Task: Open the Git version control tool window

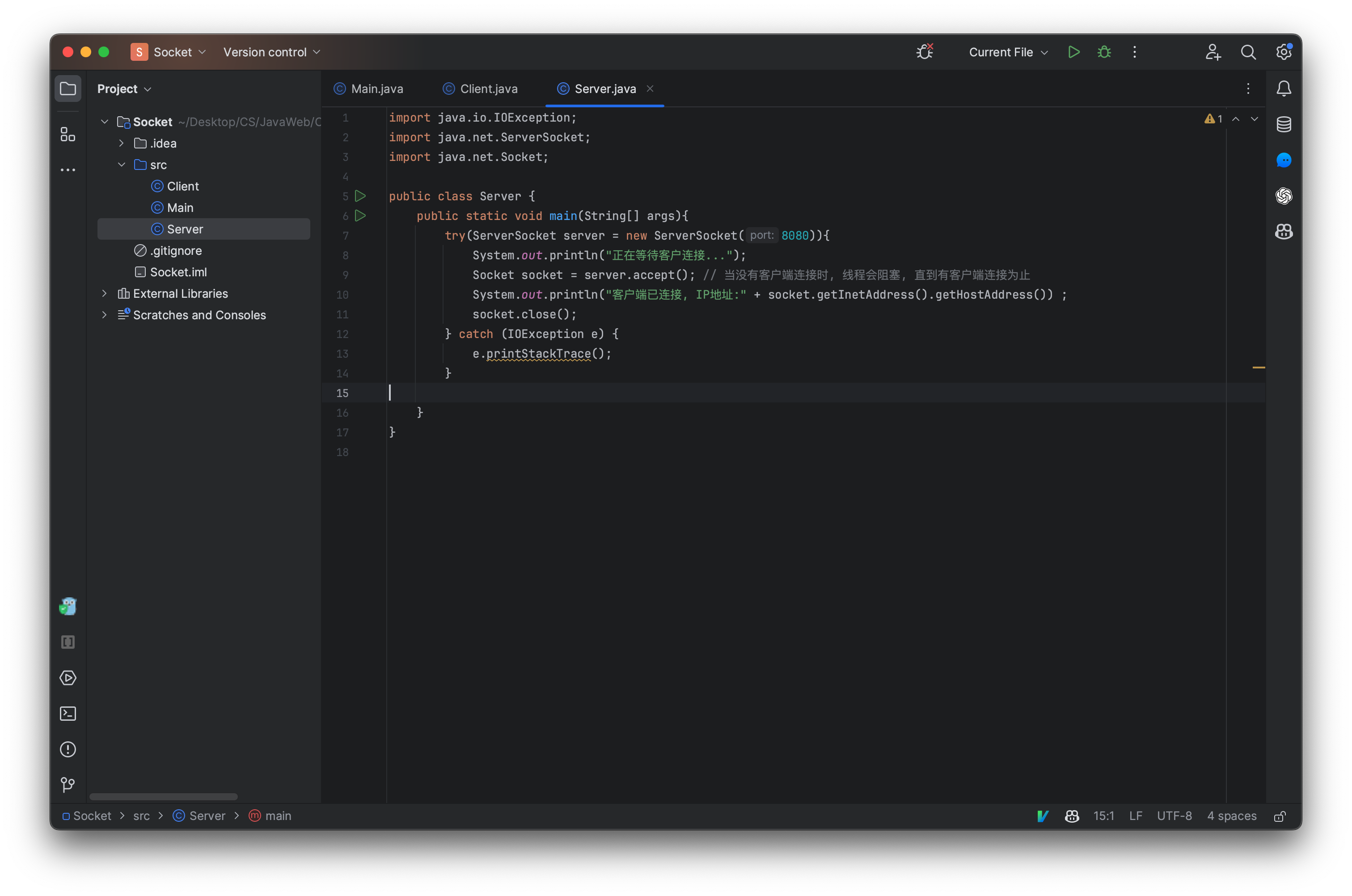Action: point(68,785)
